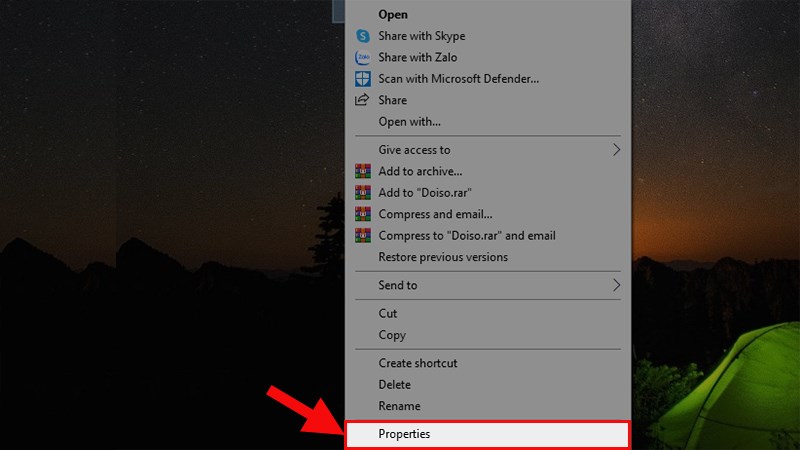The height and width of the screenshot is (450, 800).
Task: Click WinRAR icon beside Add to "Doiso.rar"
Action: [x=363, y=193]
